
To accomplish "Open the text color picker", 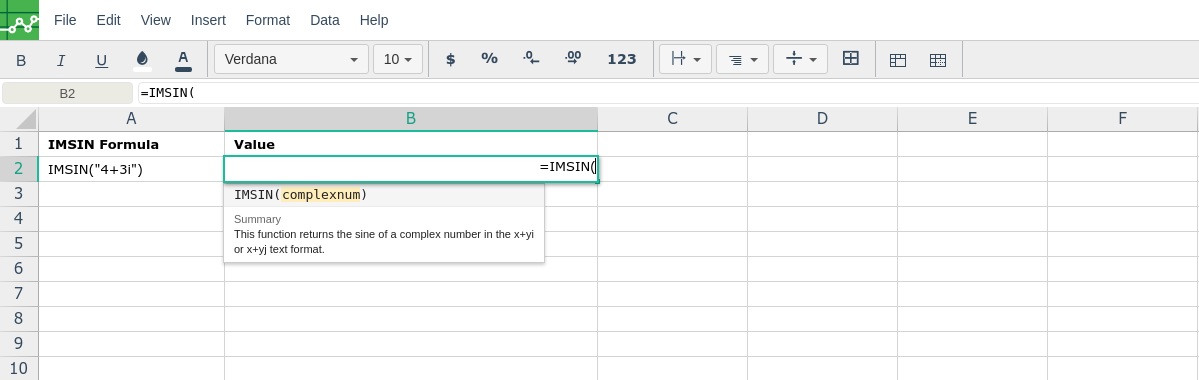I will (x=183, y=60).
